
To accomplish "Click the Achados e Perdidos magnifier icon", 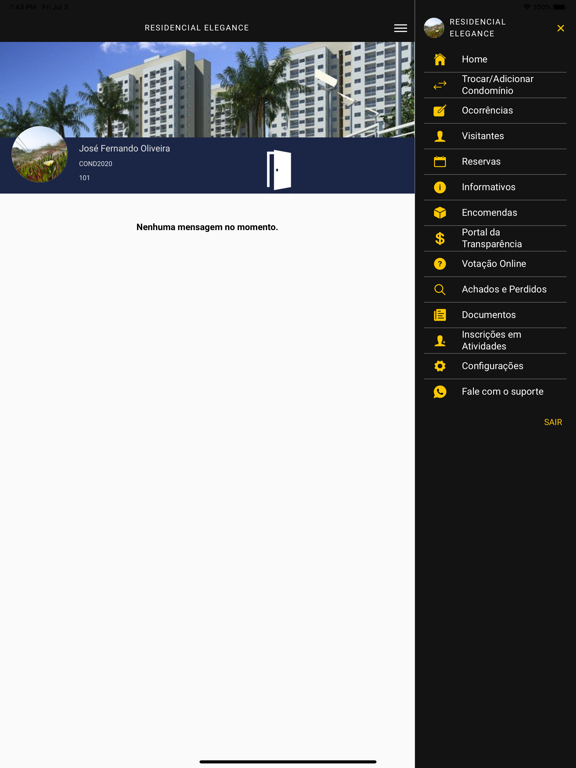I will 440,289.
